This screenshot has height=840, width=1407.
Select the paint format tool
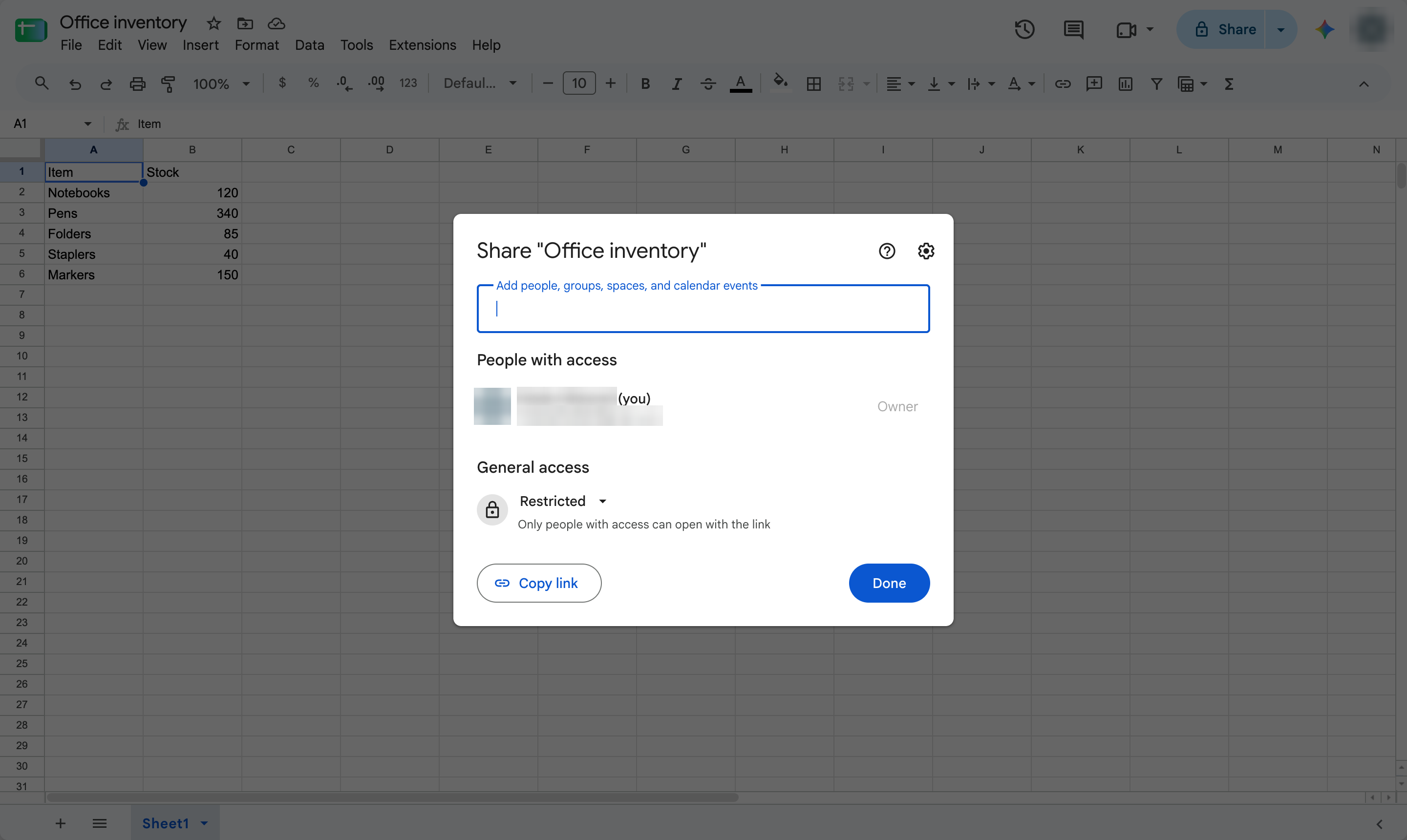point(168,84)
